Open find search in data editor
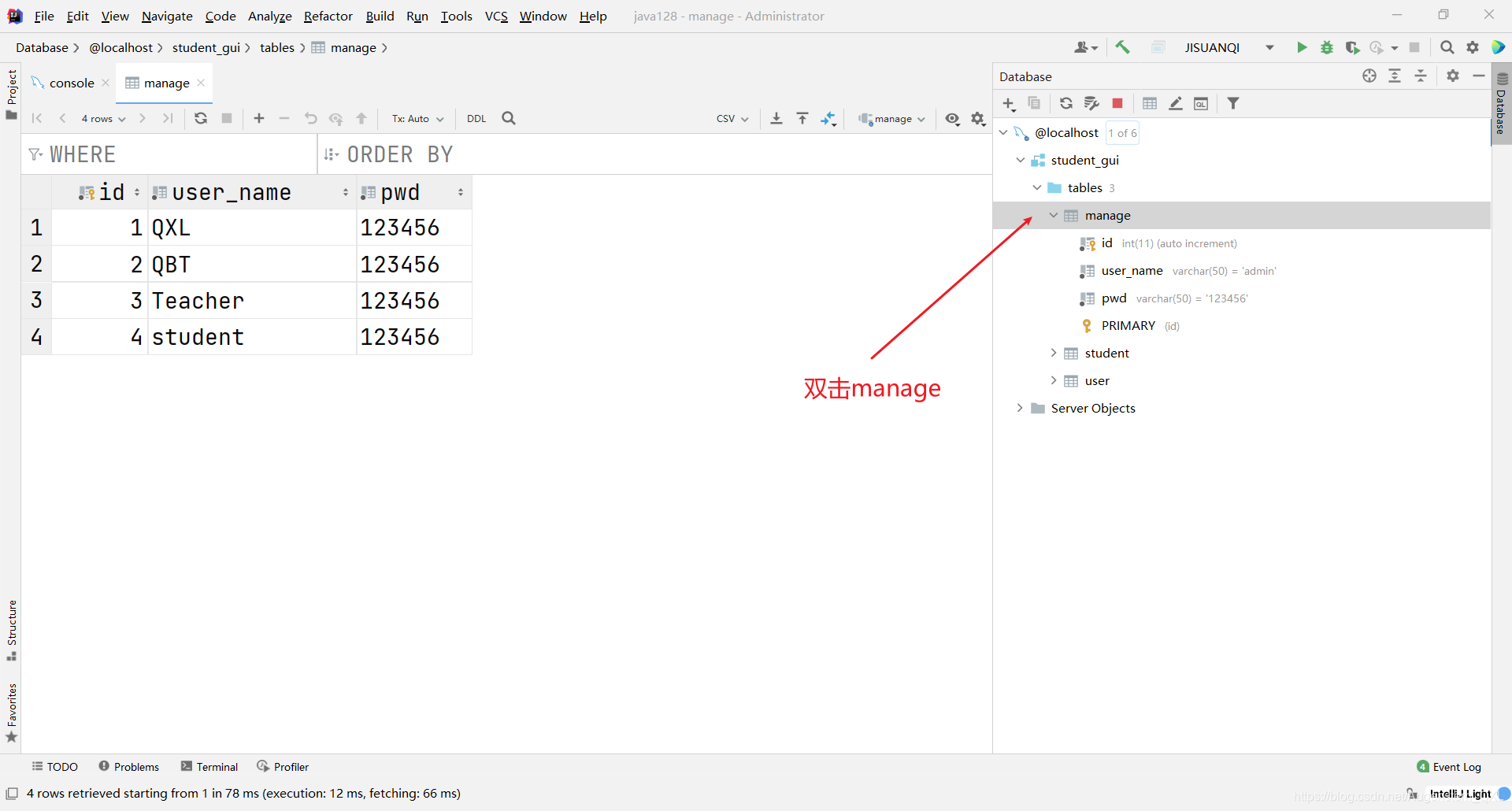This screenshot has width=1512, height=811. [x=509, y=118]
